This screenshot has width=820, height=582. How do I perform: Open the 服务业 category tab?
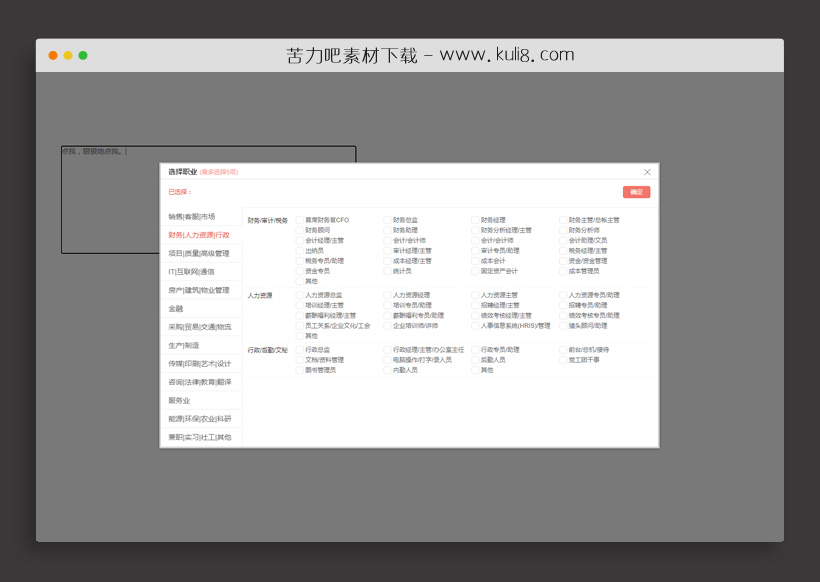pyautogui.click(x=179, y=400)
